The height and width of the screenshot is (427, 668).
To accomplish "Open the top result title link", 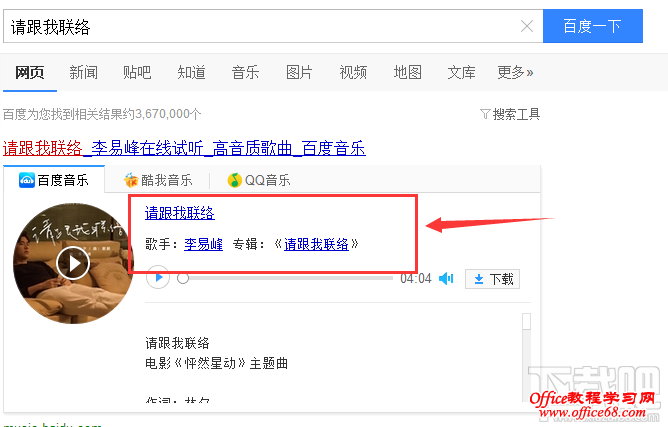I will click(x=184, y=148).
